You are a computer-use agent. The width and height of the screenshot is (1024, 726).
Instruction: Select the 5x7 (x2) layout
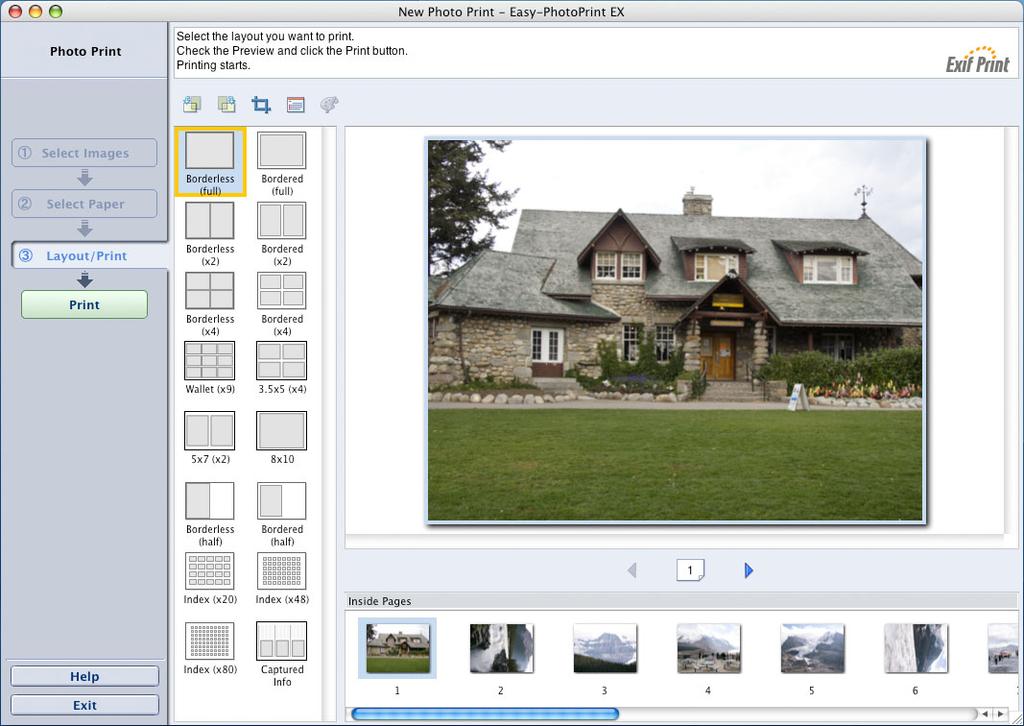(210, 437)
